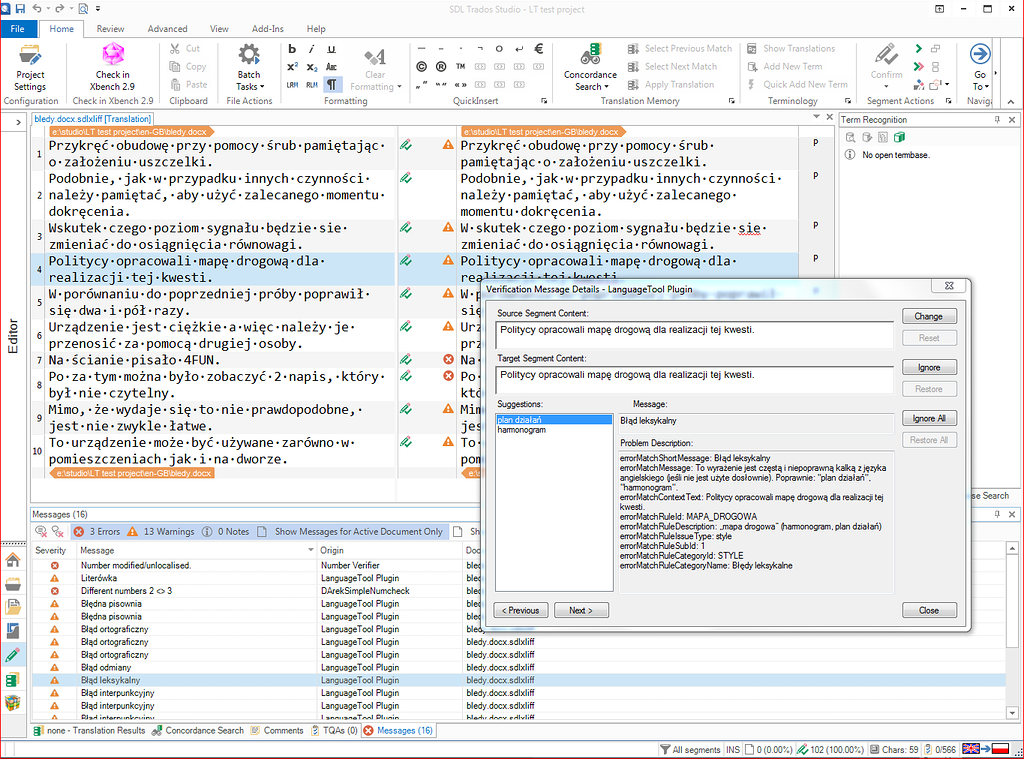Toggle 13 Warnings filter

pyautogui.click(x=161, y=532)
